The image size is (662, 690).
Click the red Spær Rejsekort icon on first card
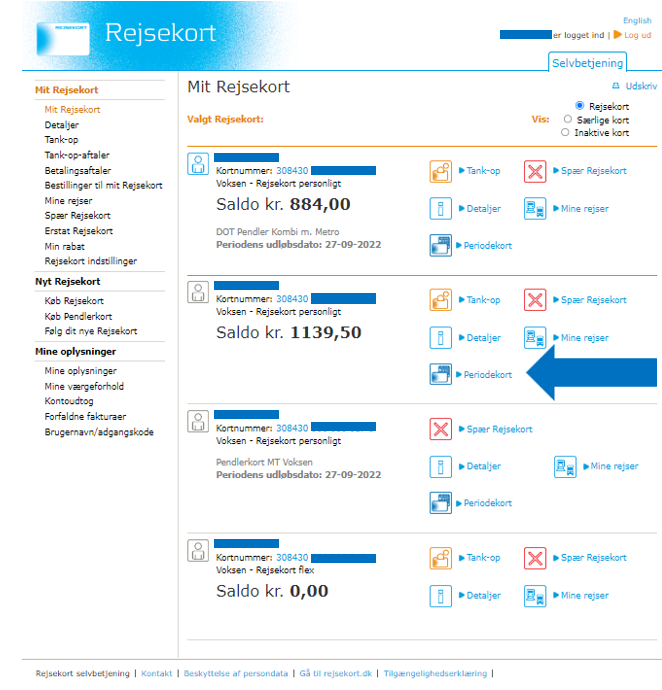click(535, 171)
